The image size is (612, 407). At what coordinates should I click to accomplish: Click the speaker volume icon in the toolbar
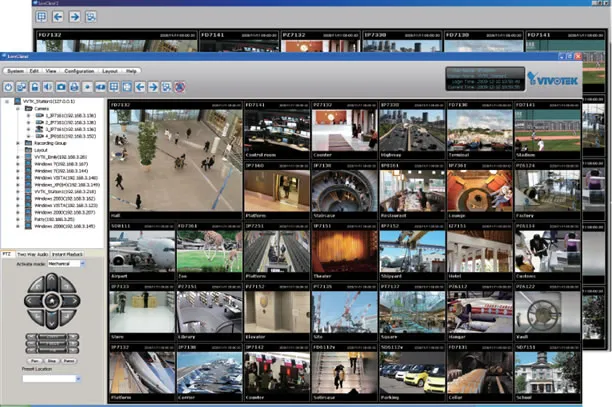tap(48, 87)
